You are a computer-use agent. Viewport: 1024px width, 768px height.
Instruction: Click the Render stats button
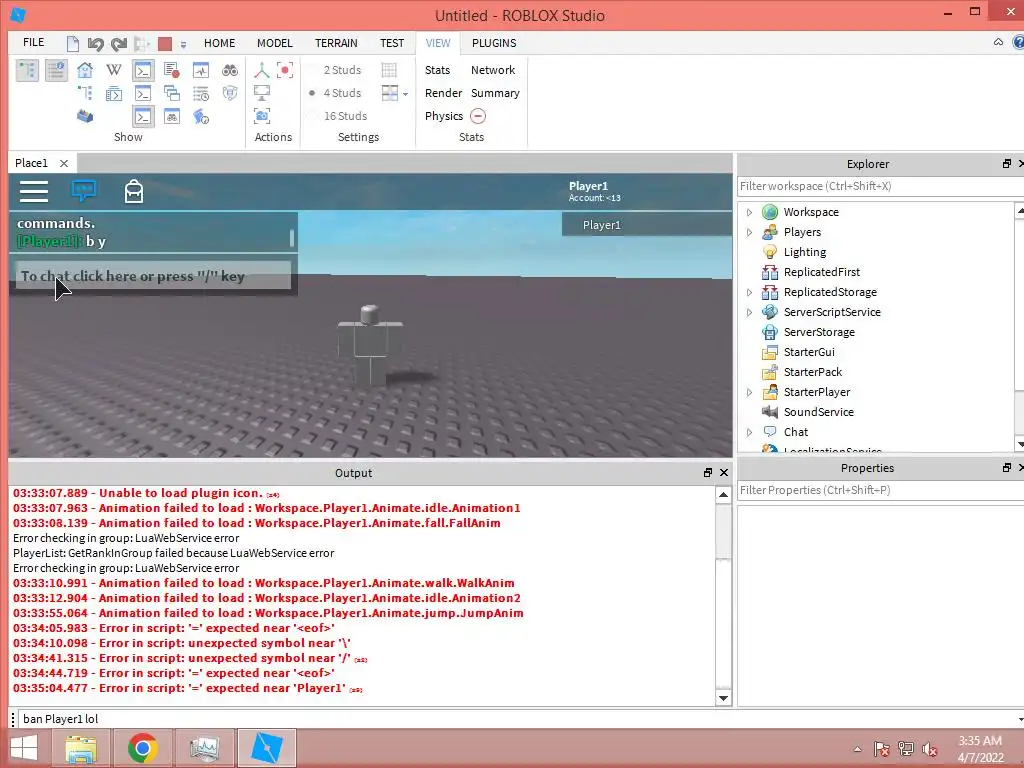(x=443, y=93)
